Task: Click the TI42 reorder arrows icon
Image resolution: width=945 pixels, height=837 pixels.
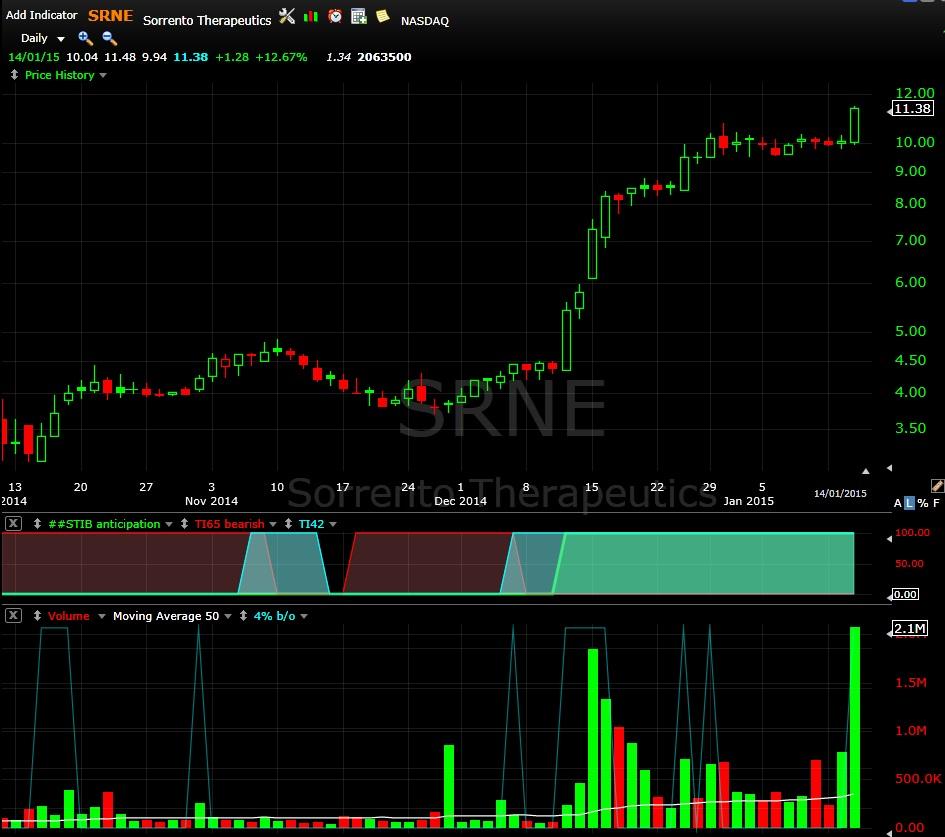Action: 288,524
